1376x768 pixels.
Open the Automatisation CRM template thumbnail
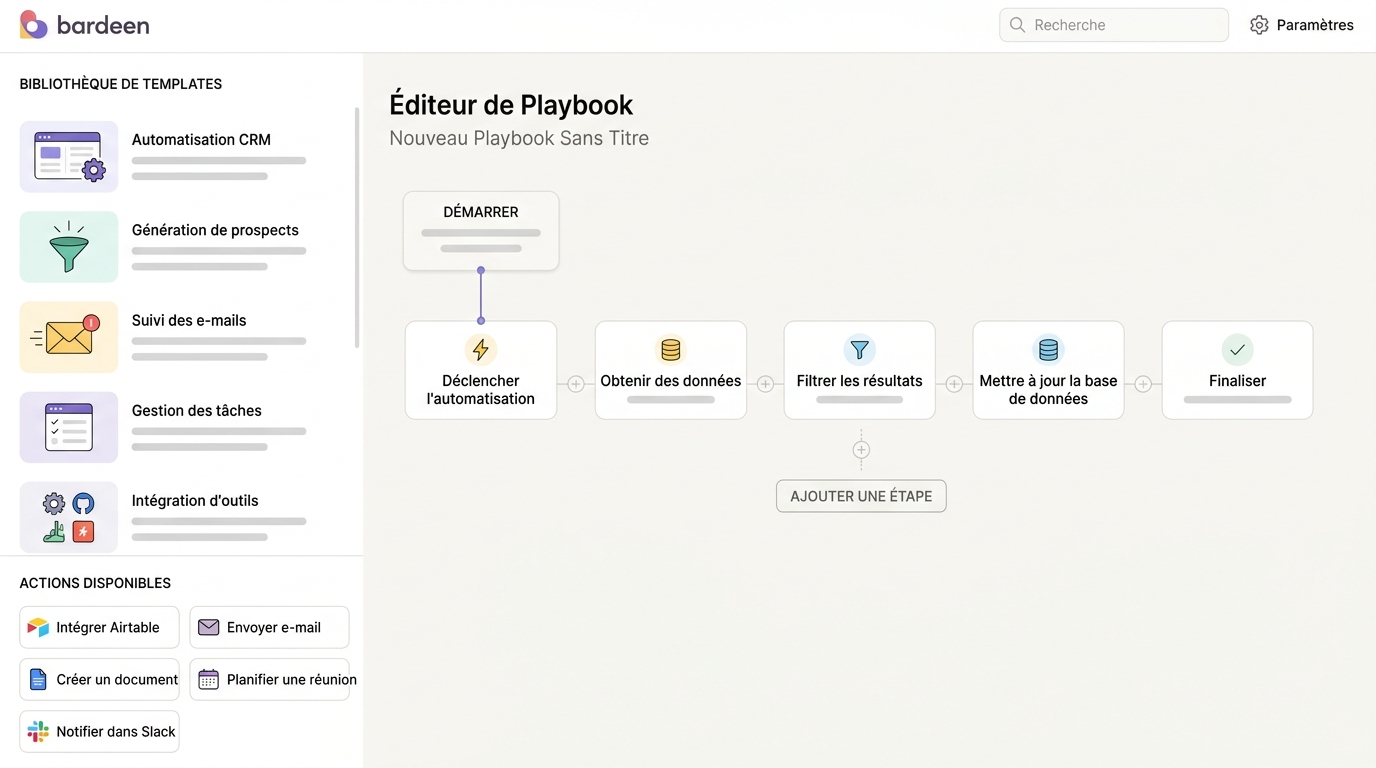tap(69, 157)
